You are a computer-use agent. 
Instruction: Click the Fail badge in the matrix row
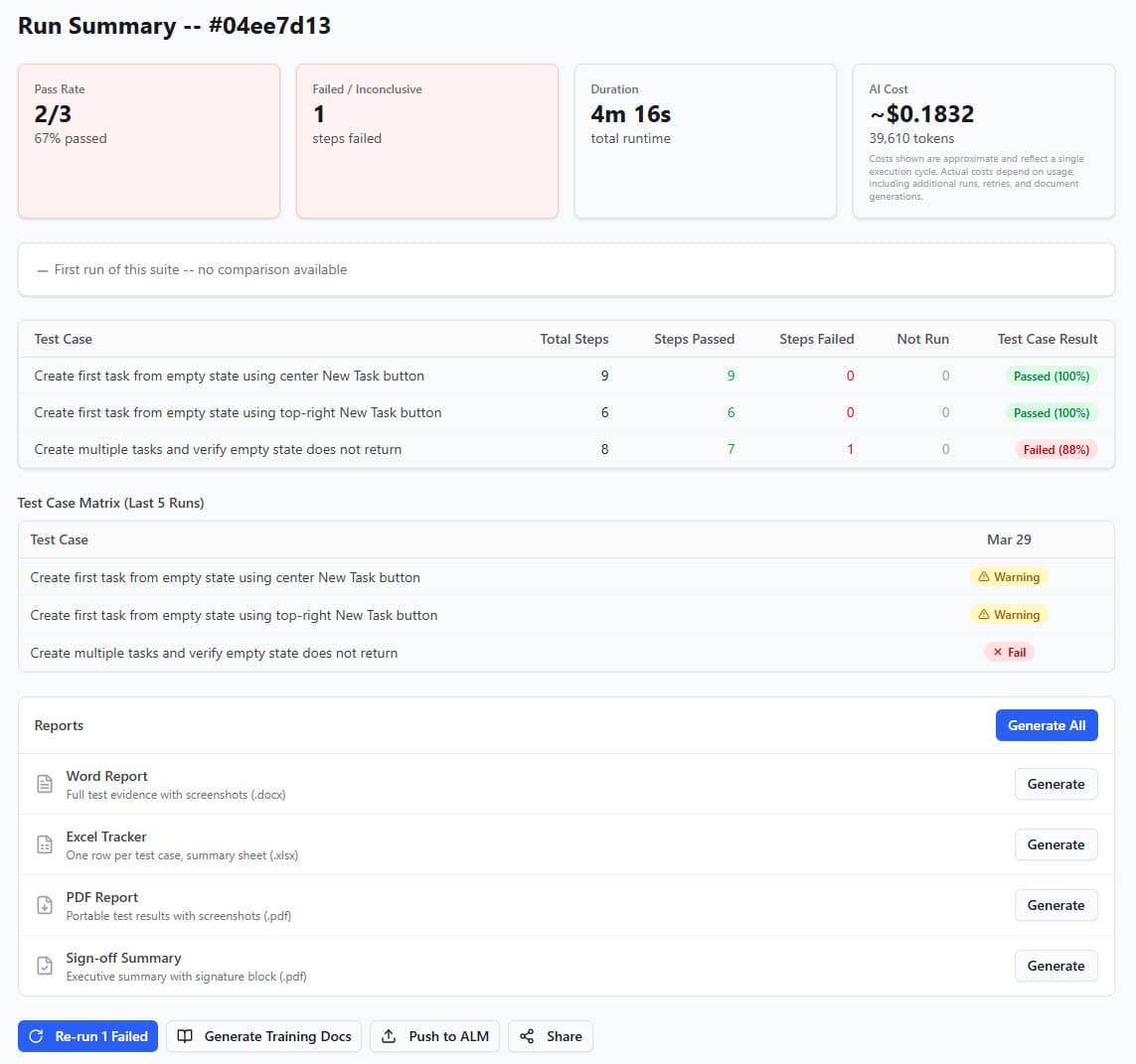1009,652
